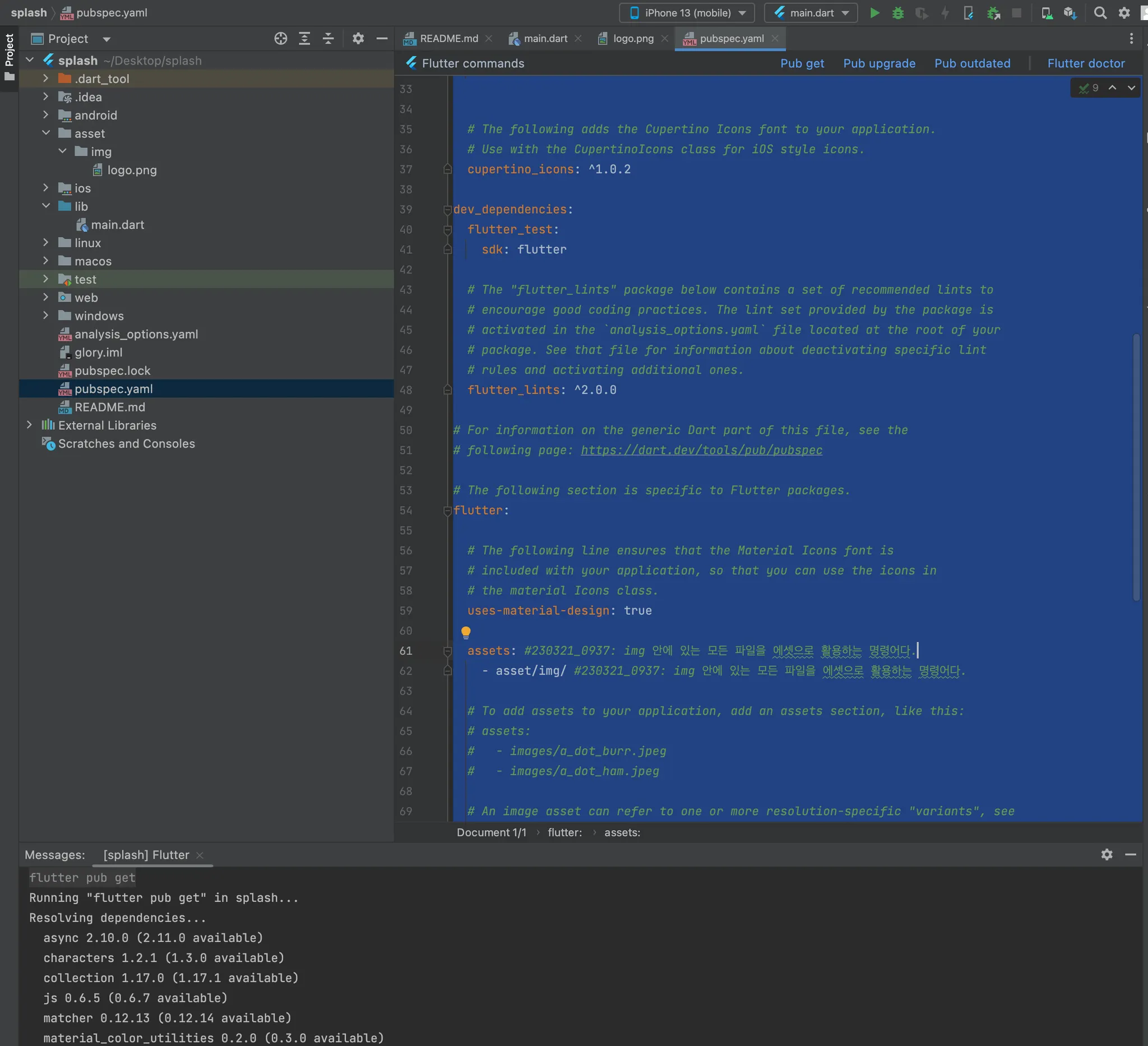Click the Select Opened File target icon

pos(280,39)
